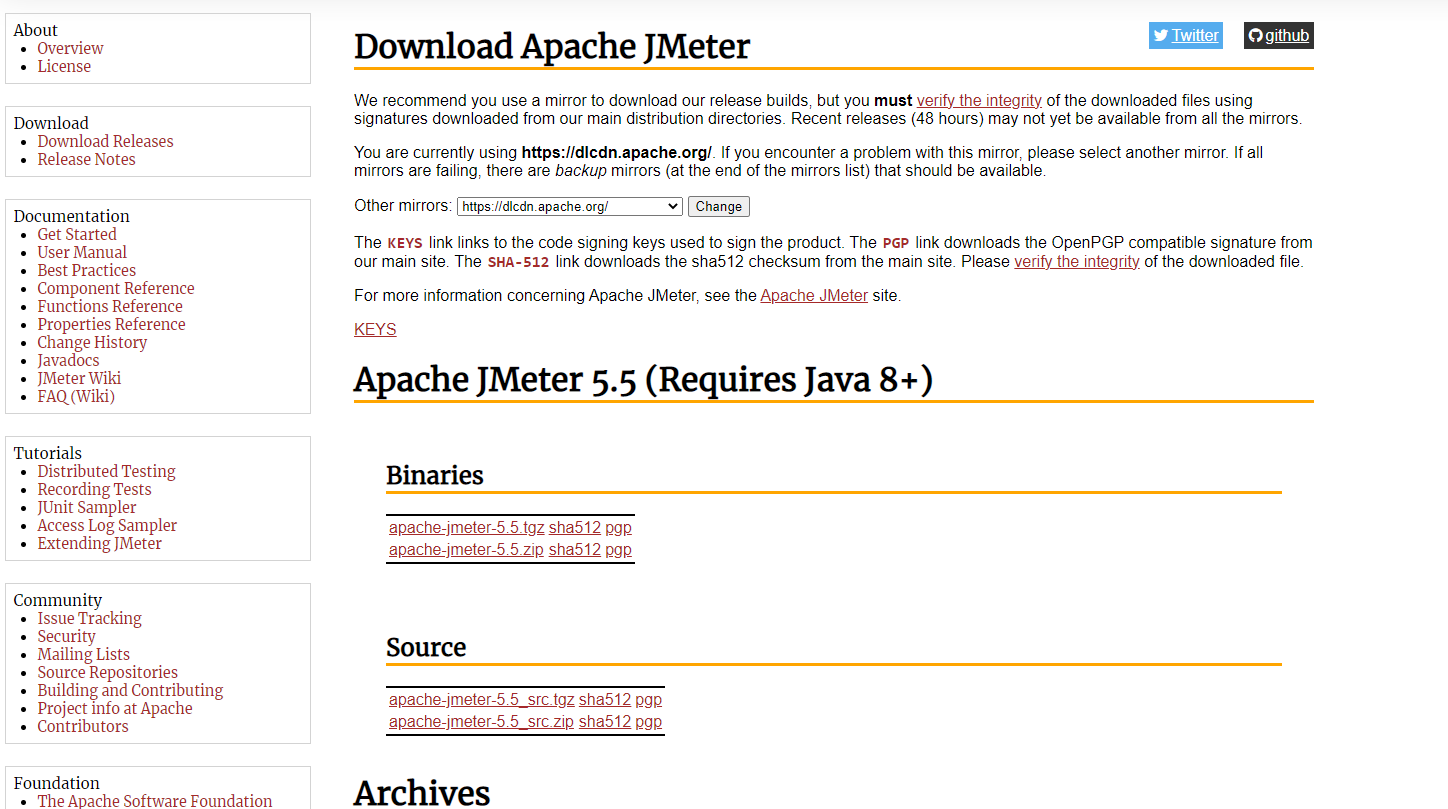
Task: Open sha512 for apache-jmeter-5.5.tgz
Action: coord(574,527)
